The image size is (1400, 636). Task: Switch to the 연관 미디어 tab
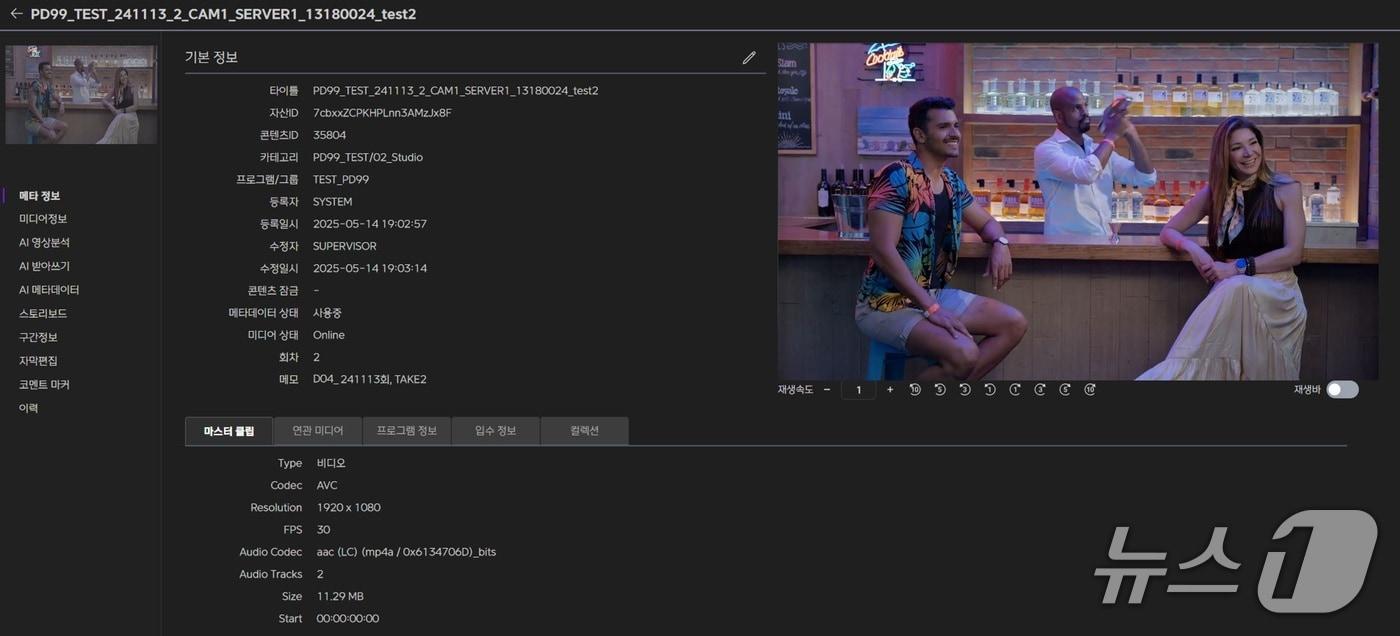(x=318, y=431)
